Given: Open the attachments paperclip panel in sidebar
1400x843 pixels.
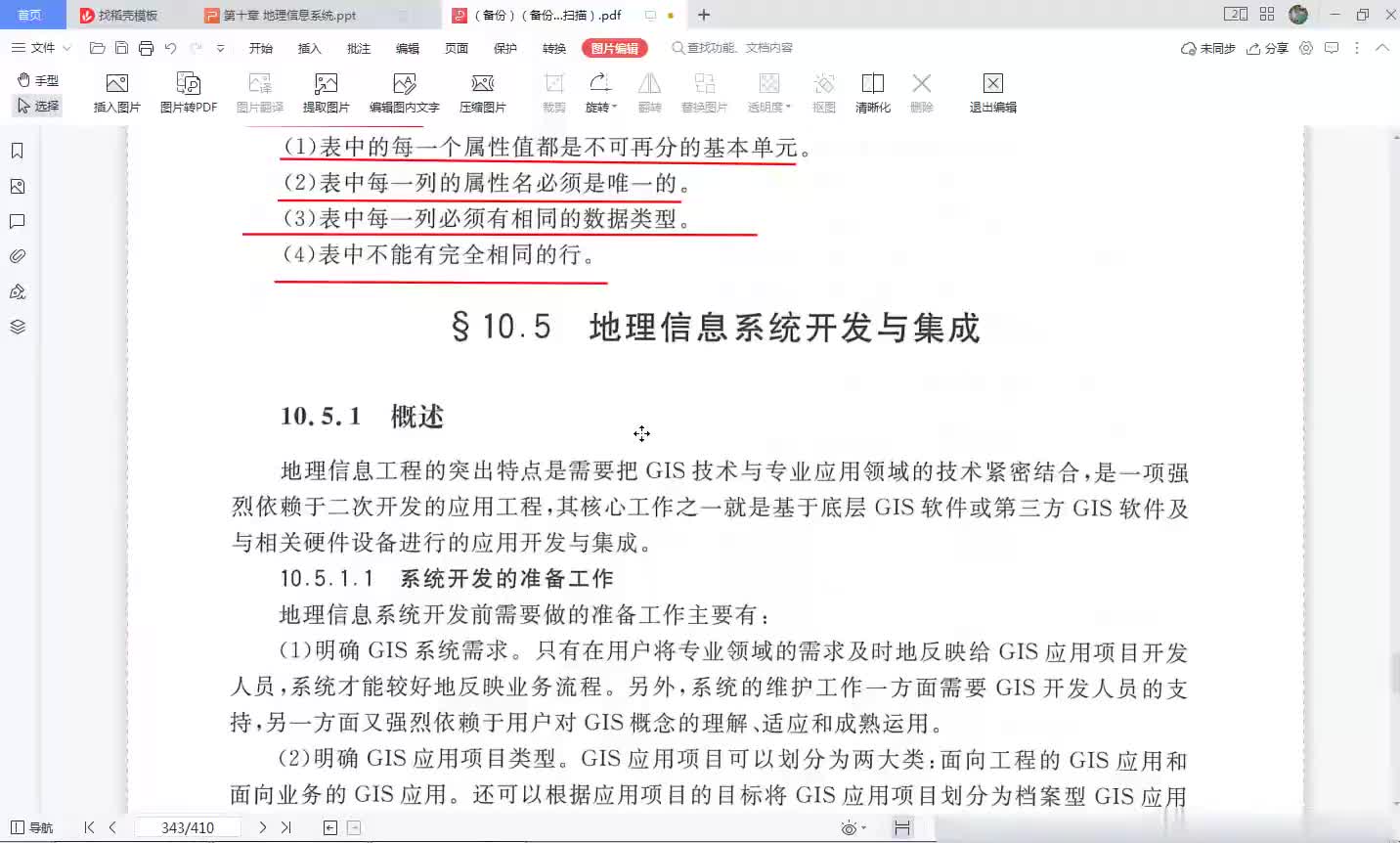Looking at the screenshot, I should pyautogui.click(x=17, y=256).
